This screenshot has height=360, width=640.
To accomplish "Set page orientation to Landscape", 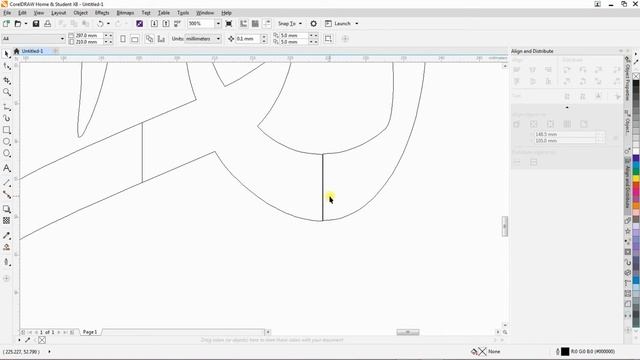I will [x=135, y=39].
